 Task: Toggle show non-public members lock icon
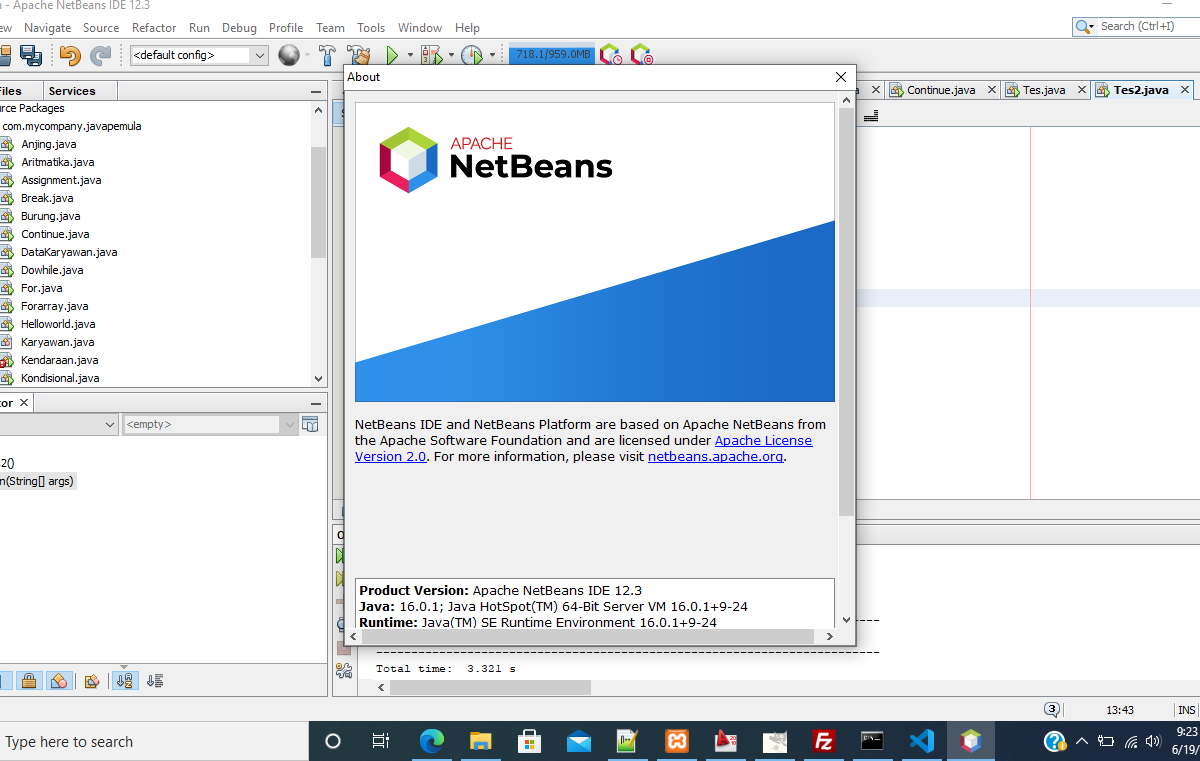click(x=29, y=680)
